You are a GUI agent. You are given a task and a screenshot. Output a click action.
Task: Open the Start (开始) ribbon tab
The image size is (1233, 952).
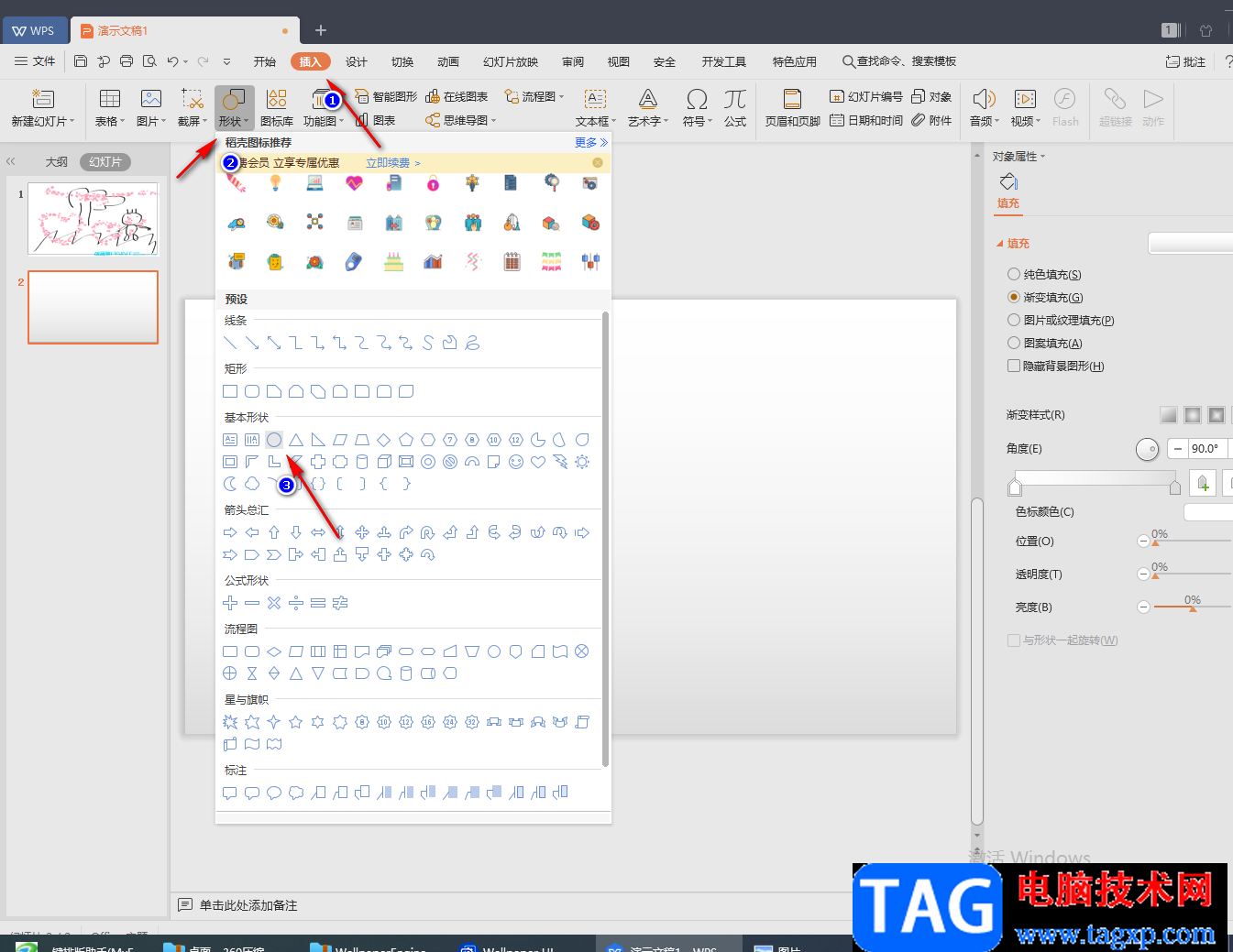(265, 61)
